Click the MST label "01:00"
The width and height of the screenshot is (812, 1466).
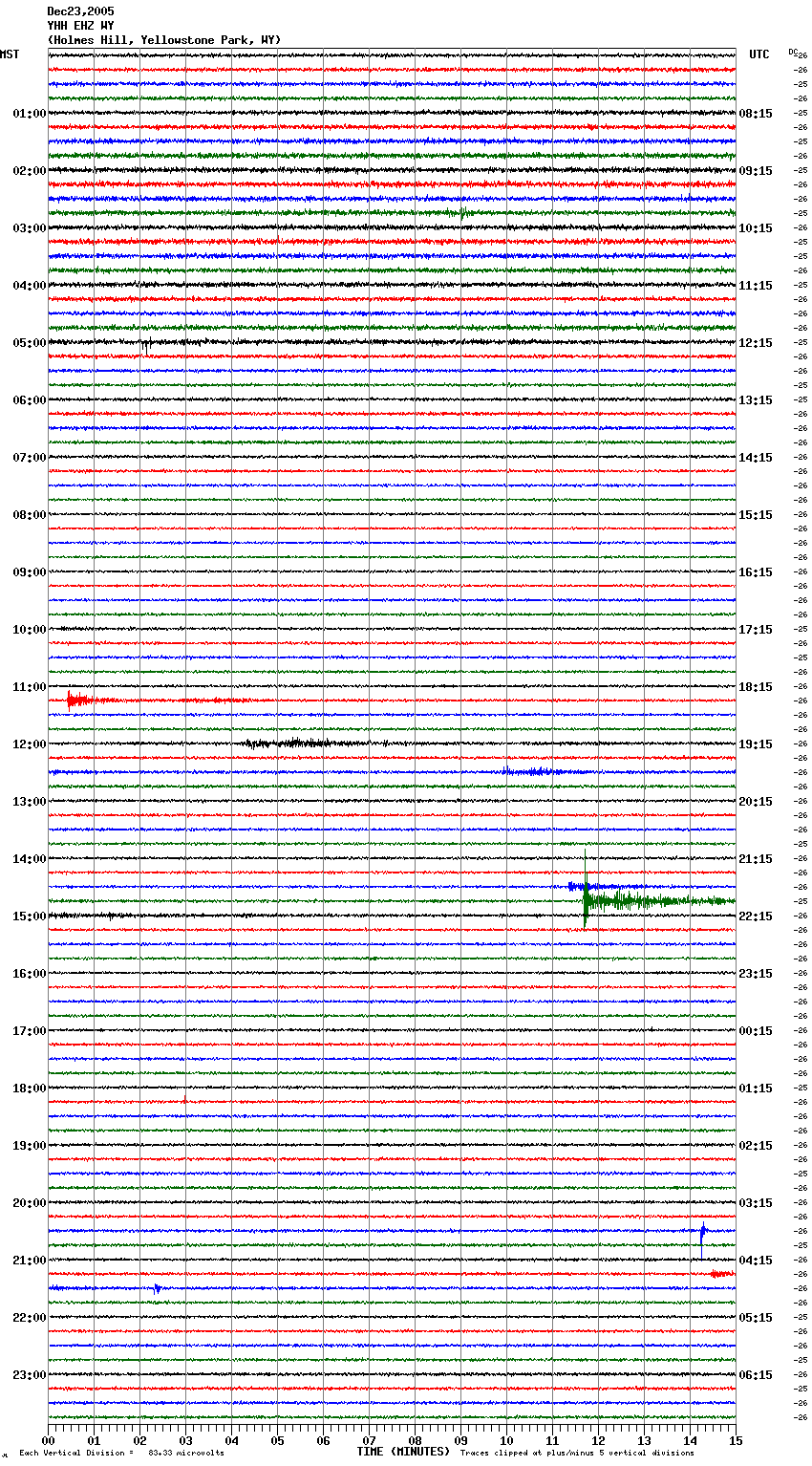(x=30, y=114)
